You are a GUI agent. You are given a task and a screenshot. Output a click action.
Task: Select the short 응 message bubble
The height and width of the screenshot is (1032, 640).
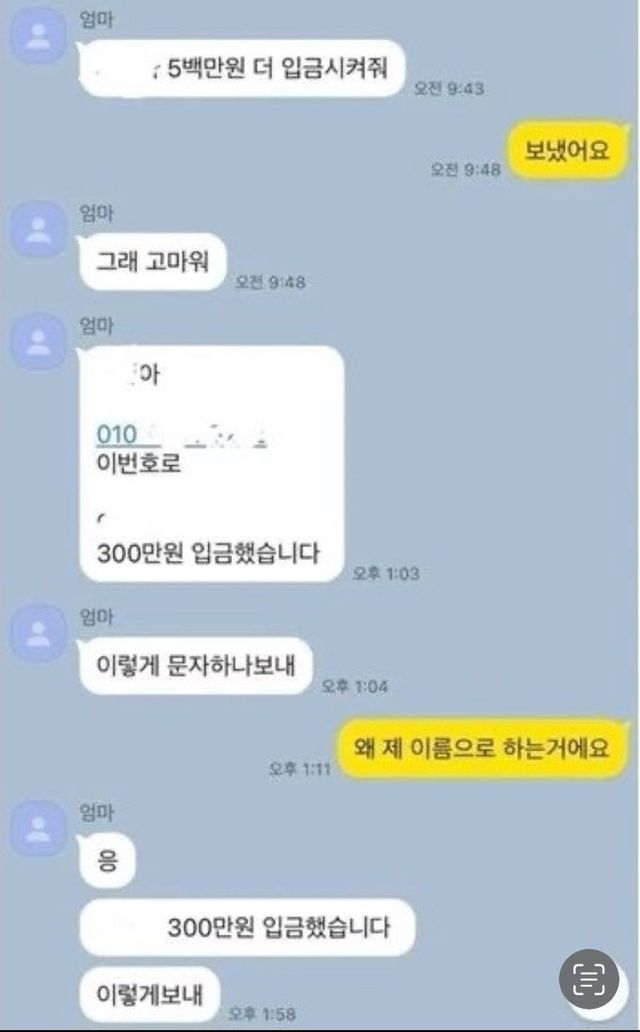[x=107, y=860]
